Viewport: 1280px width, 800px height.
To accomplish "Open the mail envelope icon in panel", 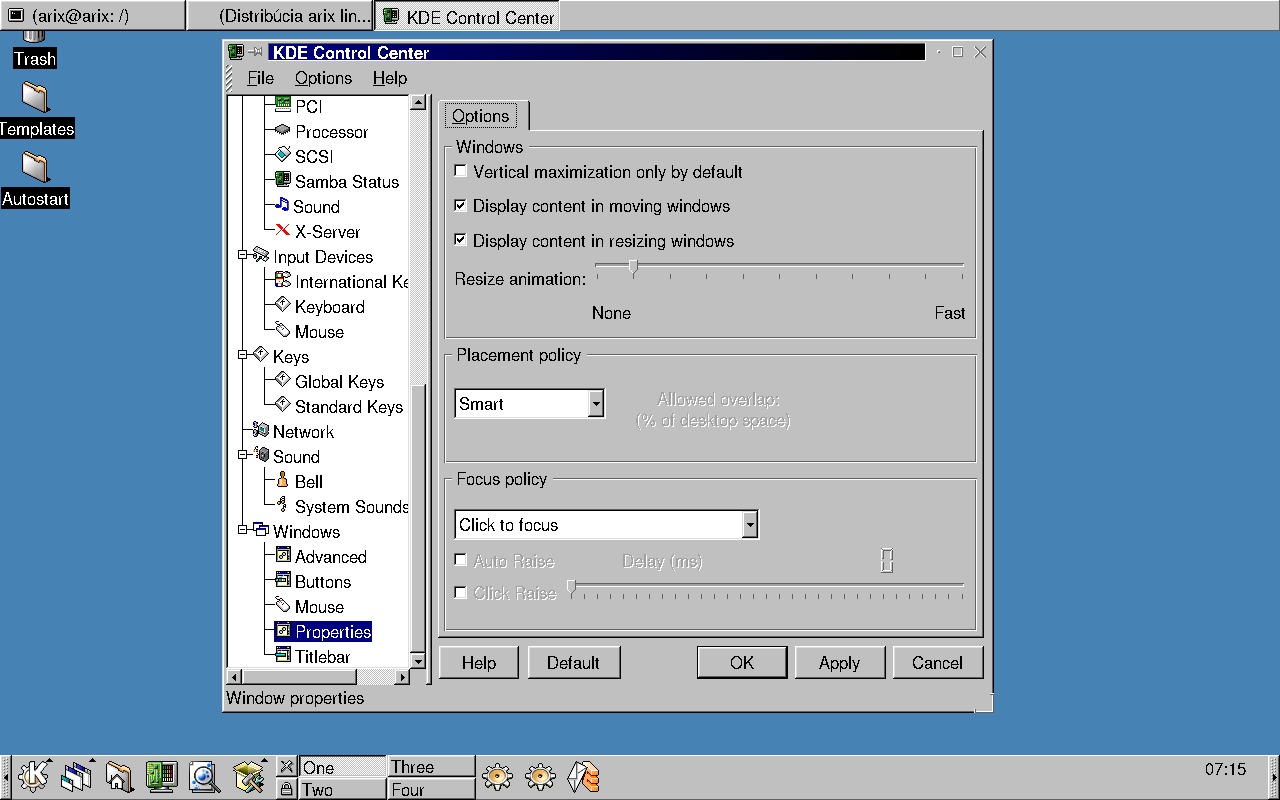I will coord(583,776).
